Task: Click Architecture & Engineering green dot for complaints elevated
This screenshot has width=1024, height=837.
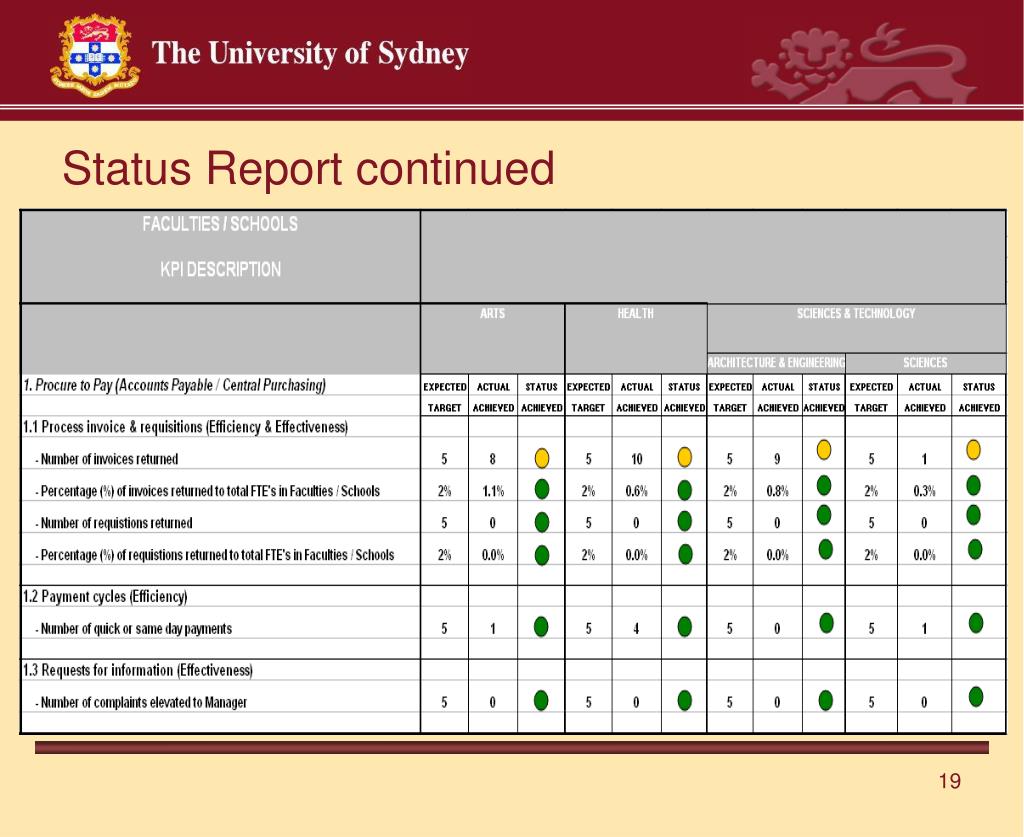Action: click(x=825, y=701)
